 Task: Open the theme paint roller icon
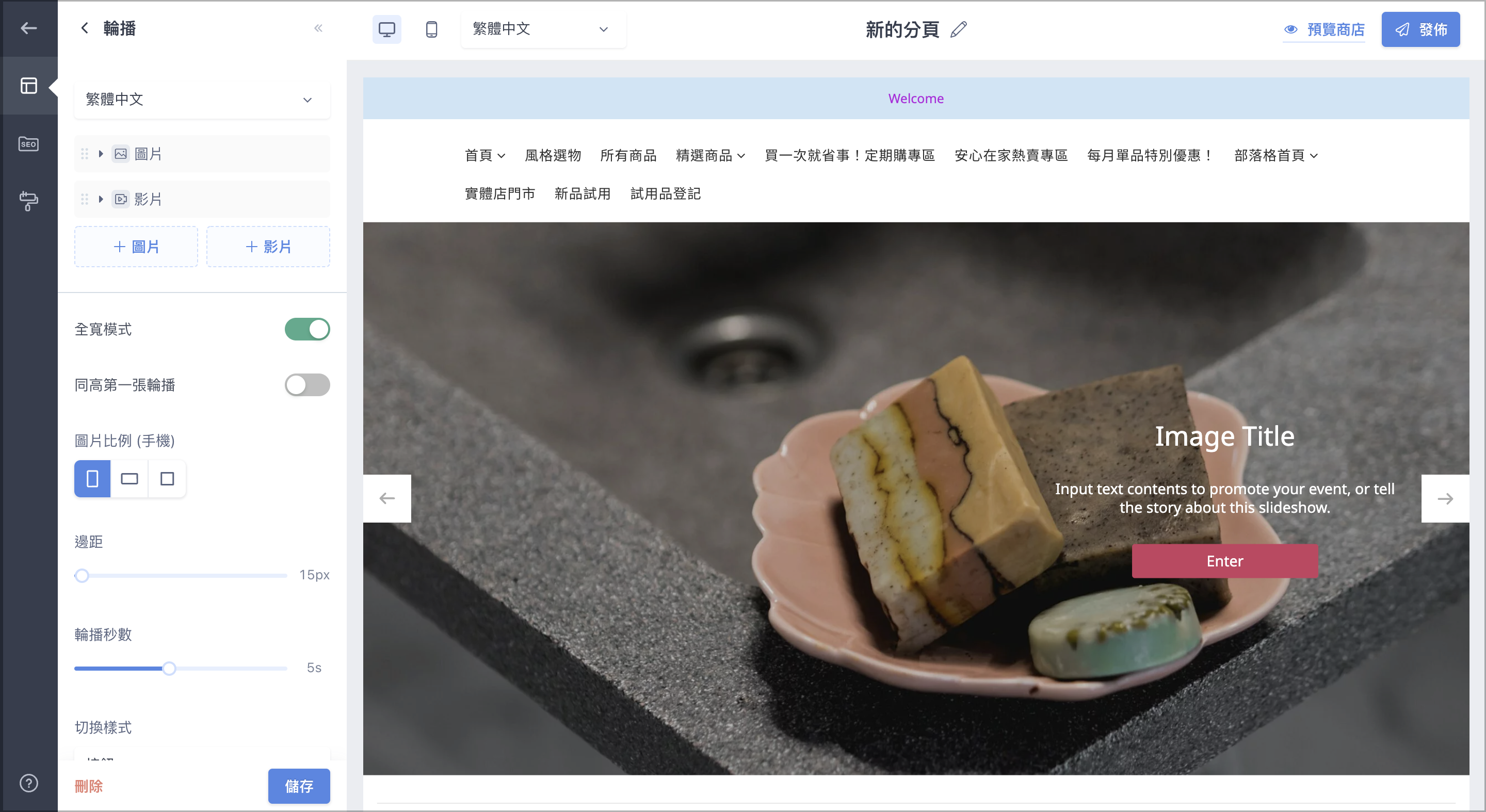click(x=28, y=201)
